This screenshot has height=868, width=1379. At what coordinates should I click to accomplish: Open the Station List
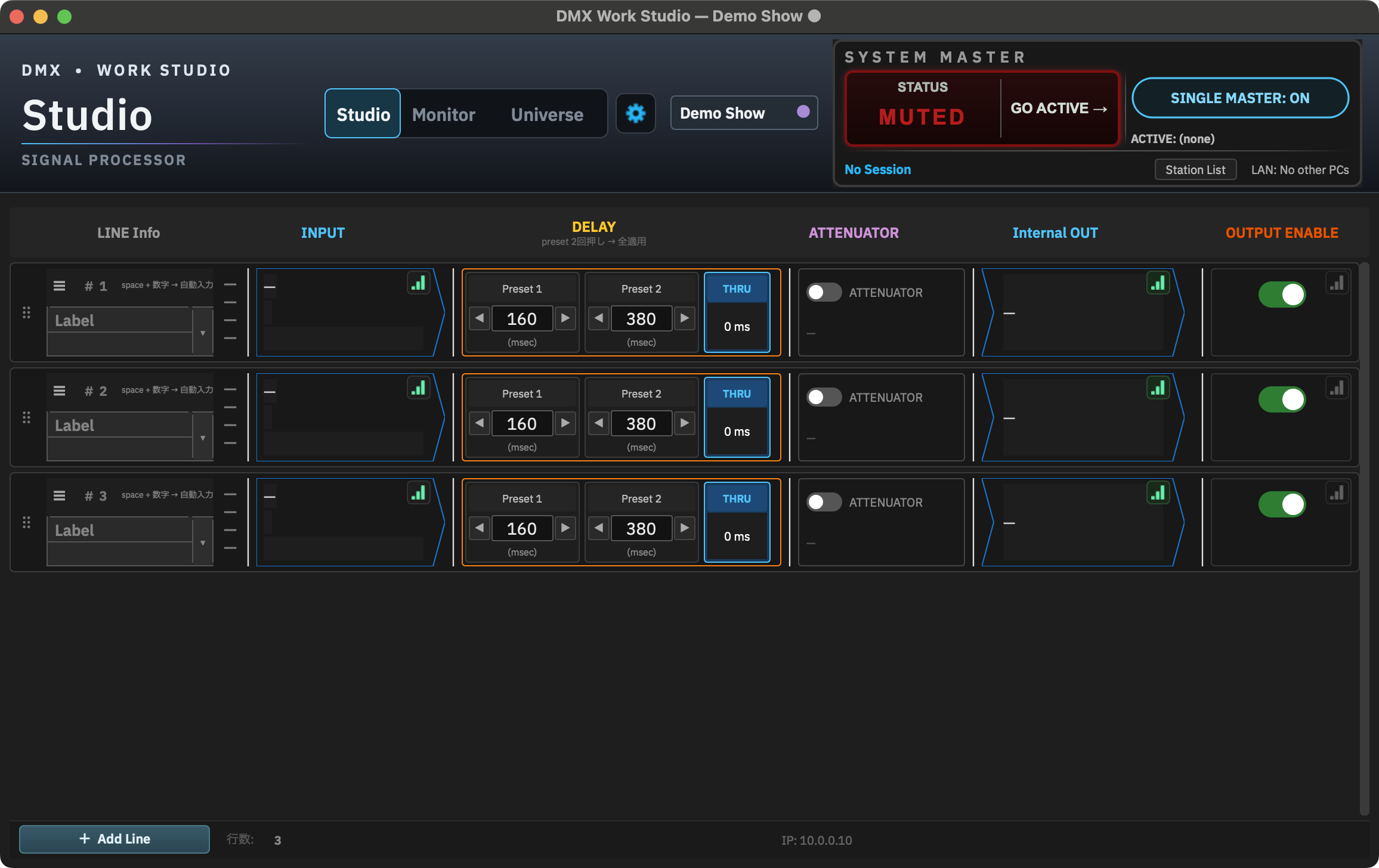point(1195,170)
